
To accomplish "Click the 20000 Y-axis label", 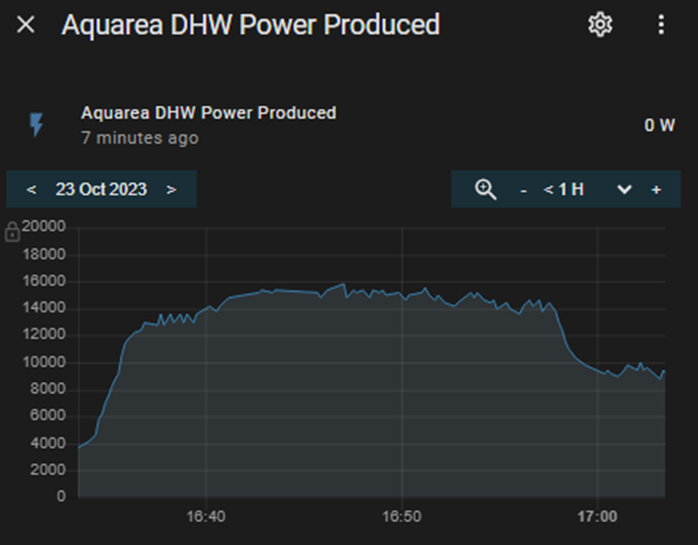I will coord(44,226).
